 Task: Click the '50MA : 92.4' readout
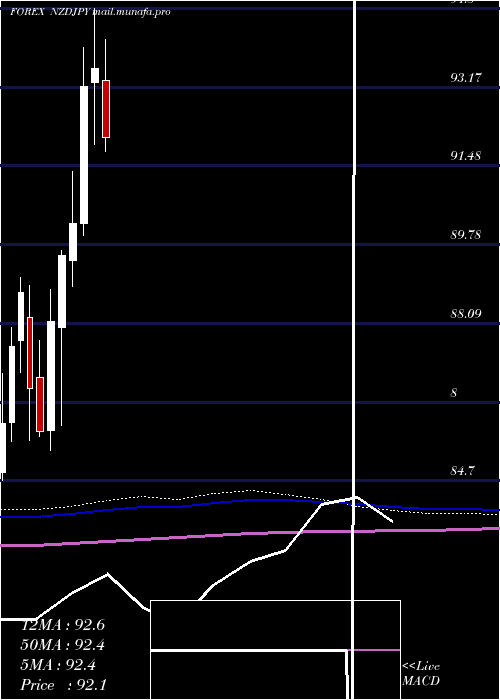coord(62,645)
